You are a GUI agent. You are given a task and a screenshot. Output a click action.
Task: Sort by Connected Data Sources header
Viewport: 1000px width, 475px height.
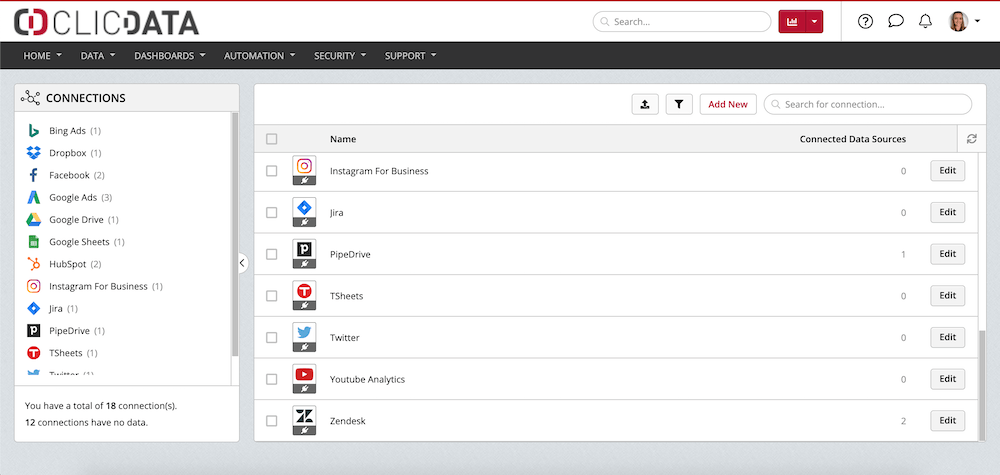pos(853,139)
